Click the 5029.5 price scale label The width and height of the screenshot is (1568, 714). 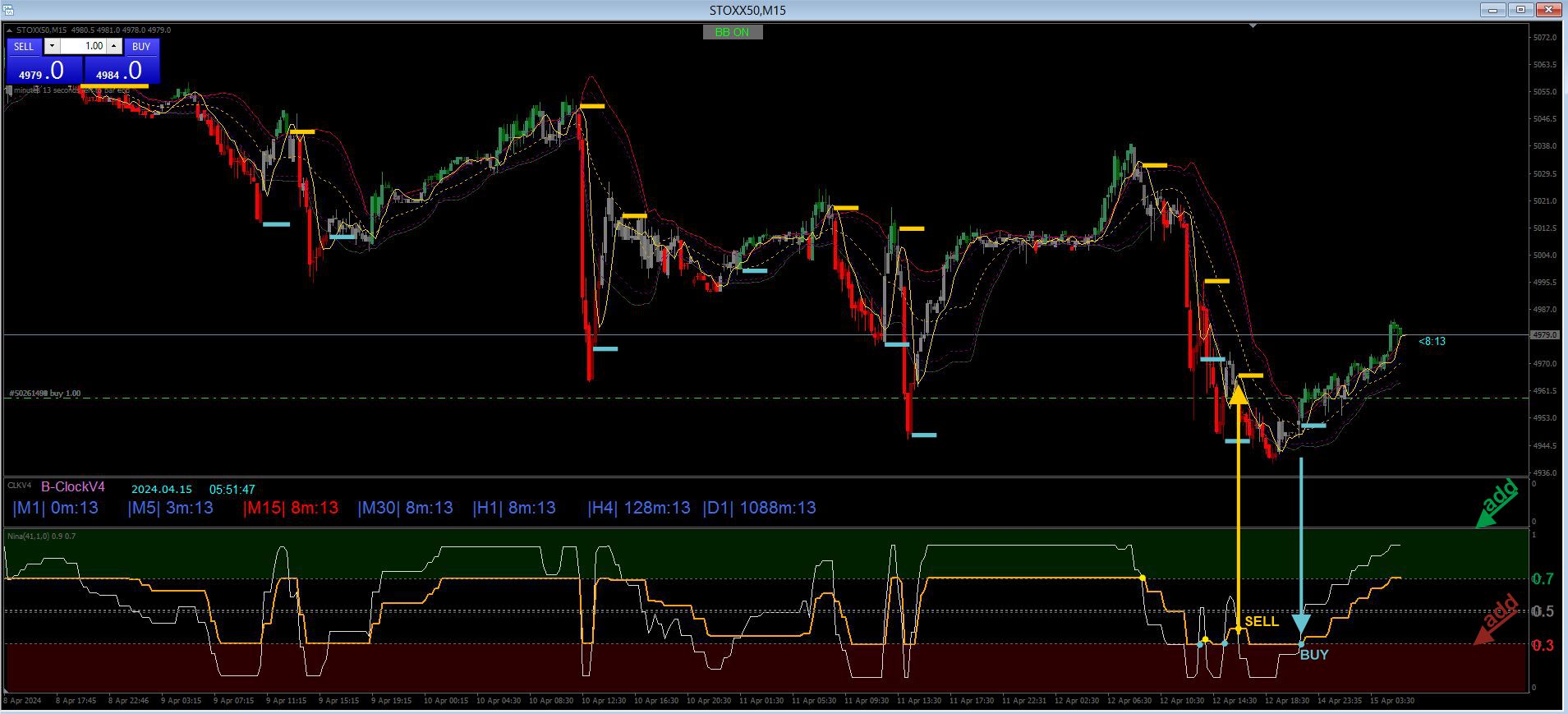tap(1545, 174)
